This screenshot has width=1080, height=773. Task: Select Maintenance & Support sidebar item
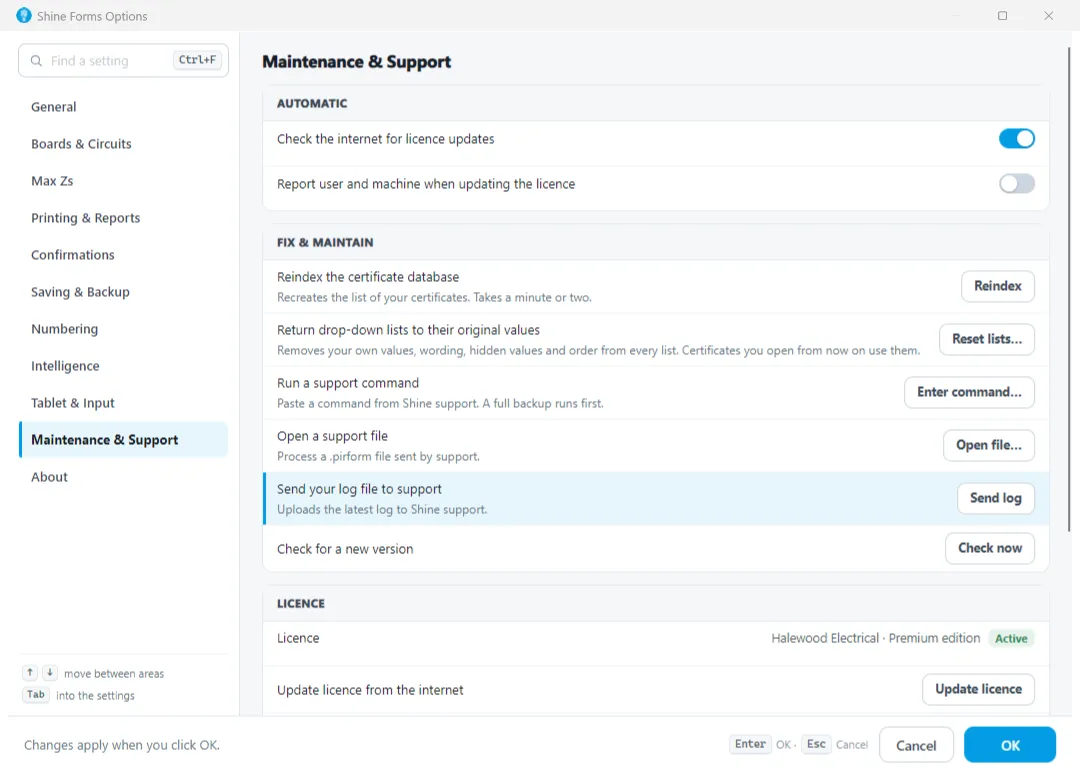(x=123, y=440)
